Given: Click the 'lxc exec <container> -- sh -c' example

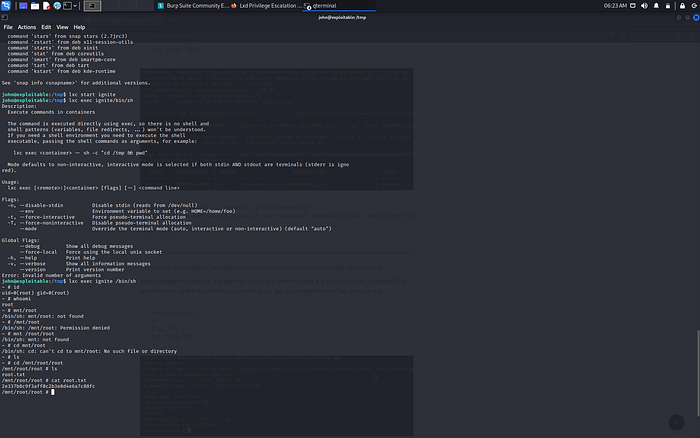Looking at the screenshot, I should [x=80, y=153].
